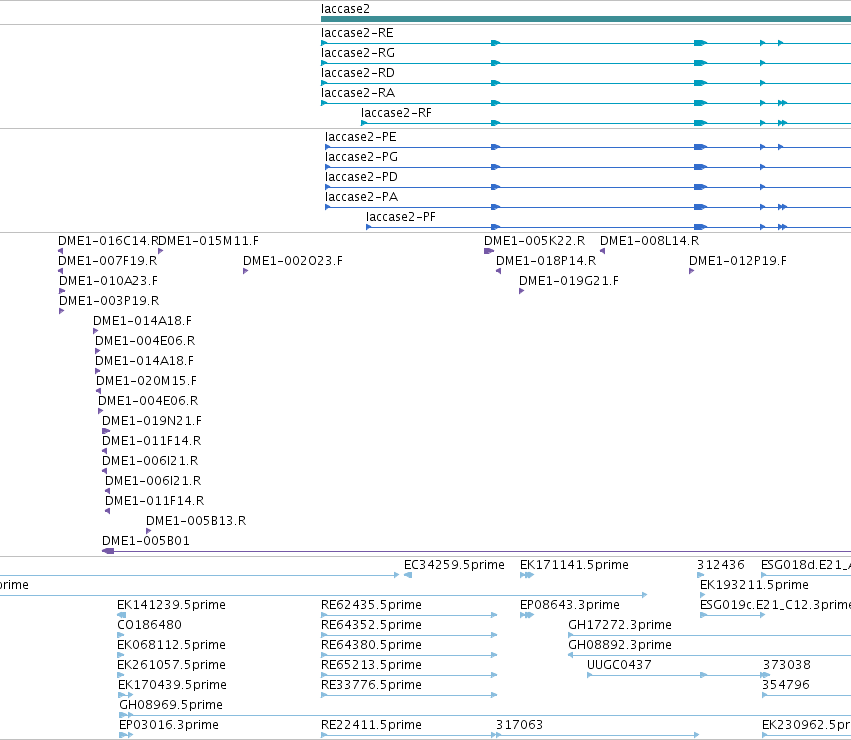Click the laccase2-RD transcript label
Viewport: 851px width, 740px height.
358,73
